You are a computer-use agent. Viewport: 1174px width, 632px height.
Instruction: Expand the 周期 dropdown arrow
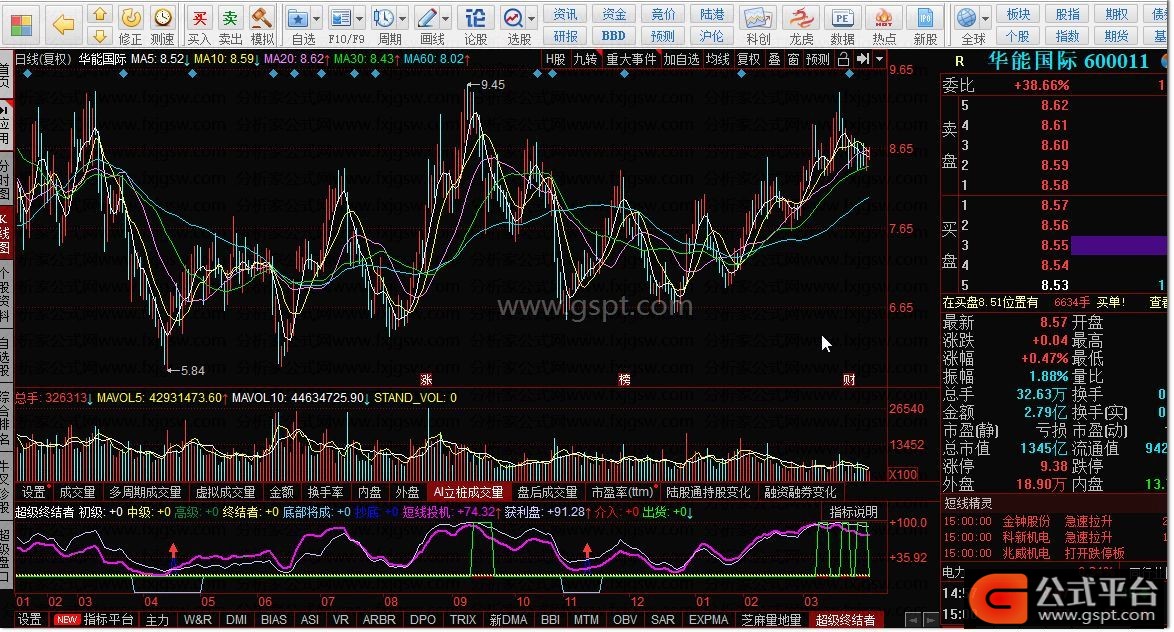coord(403,18)
